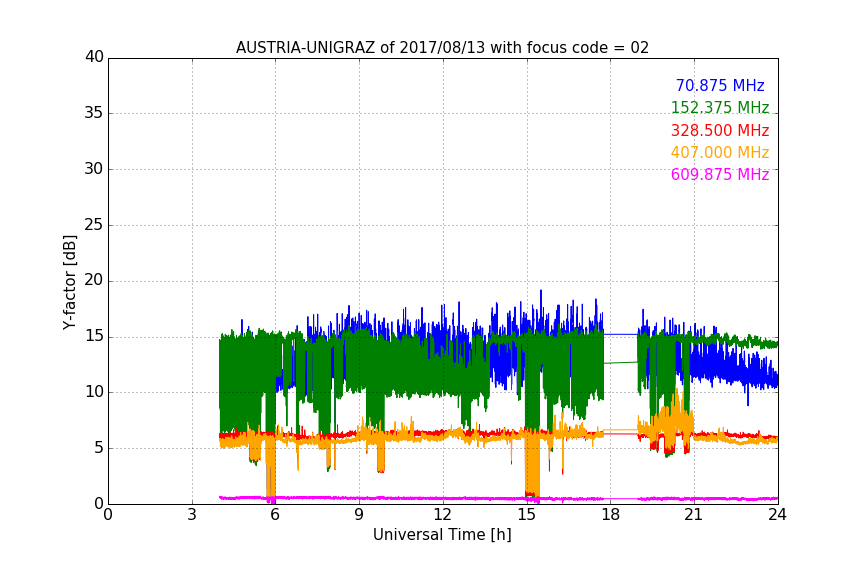
Task: Click the x-axis tick label 21
Action: tap(694, 515)
